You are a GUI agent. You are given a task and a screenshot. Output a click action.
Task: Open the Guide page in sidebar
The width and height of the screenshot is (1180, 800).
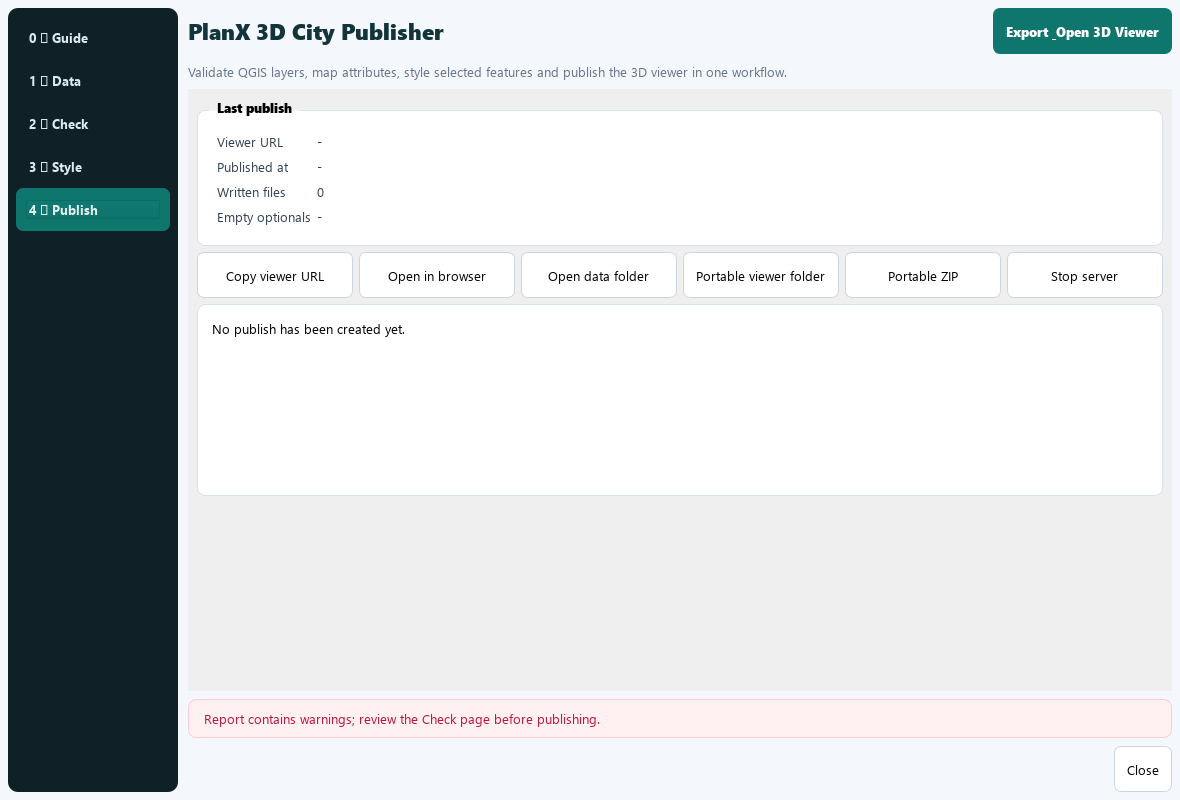[x=93, y=38]
